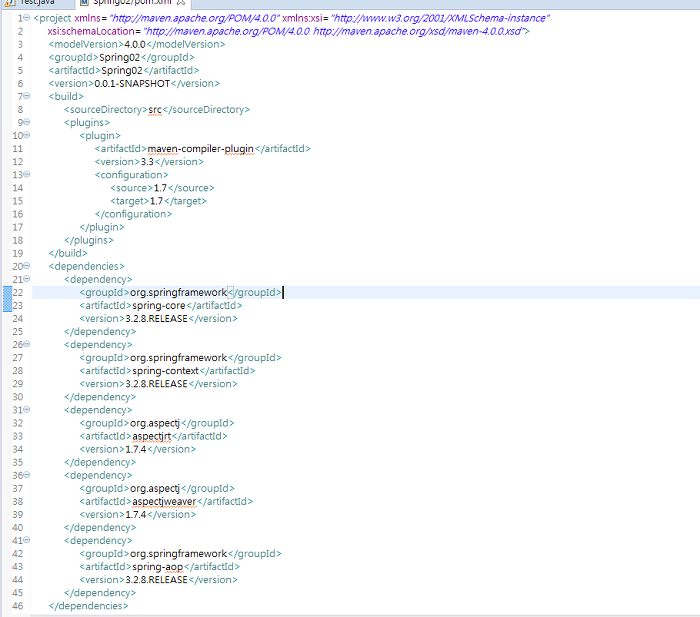Image resolution: width=700 pixels, height=617 pixels.
Task: Click the aspectjweaver artifactId text
Action: click(x=164, y=501)
